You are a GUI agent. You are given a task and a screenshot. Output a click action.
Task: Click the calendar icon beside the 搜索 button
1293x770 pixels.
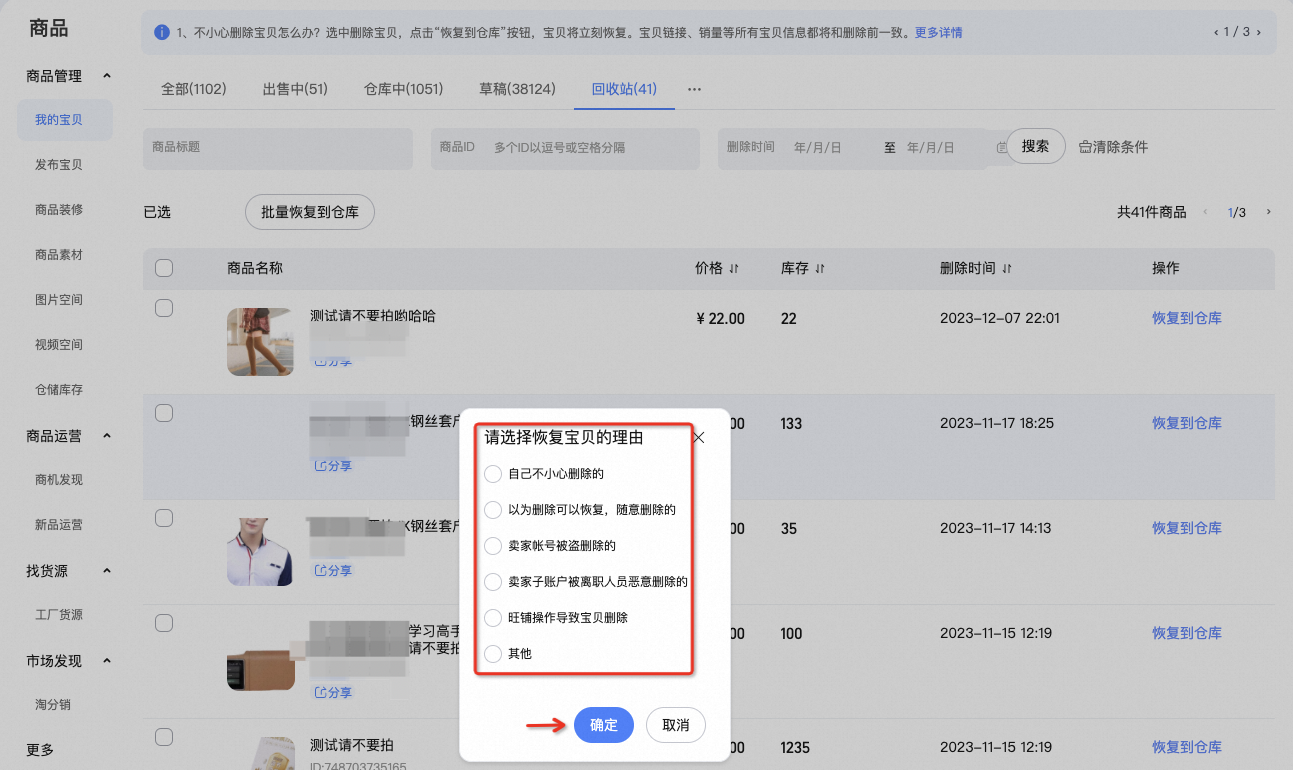click(1003, 146)
